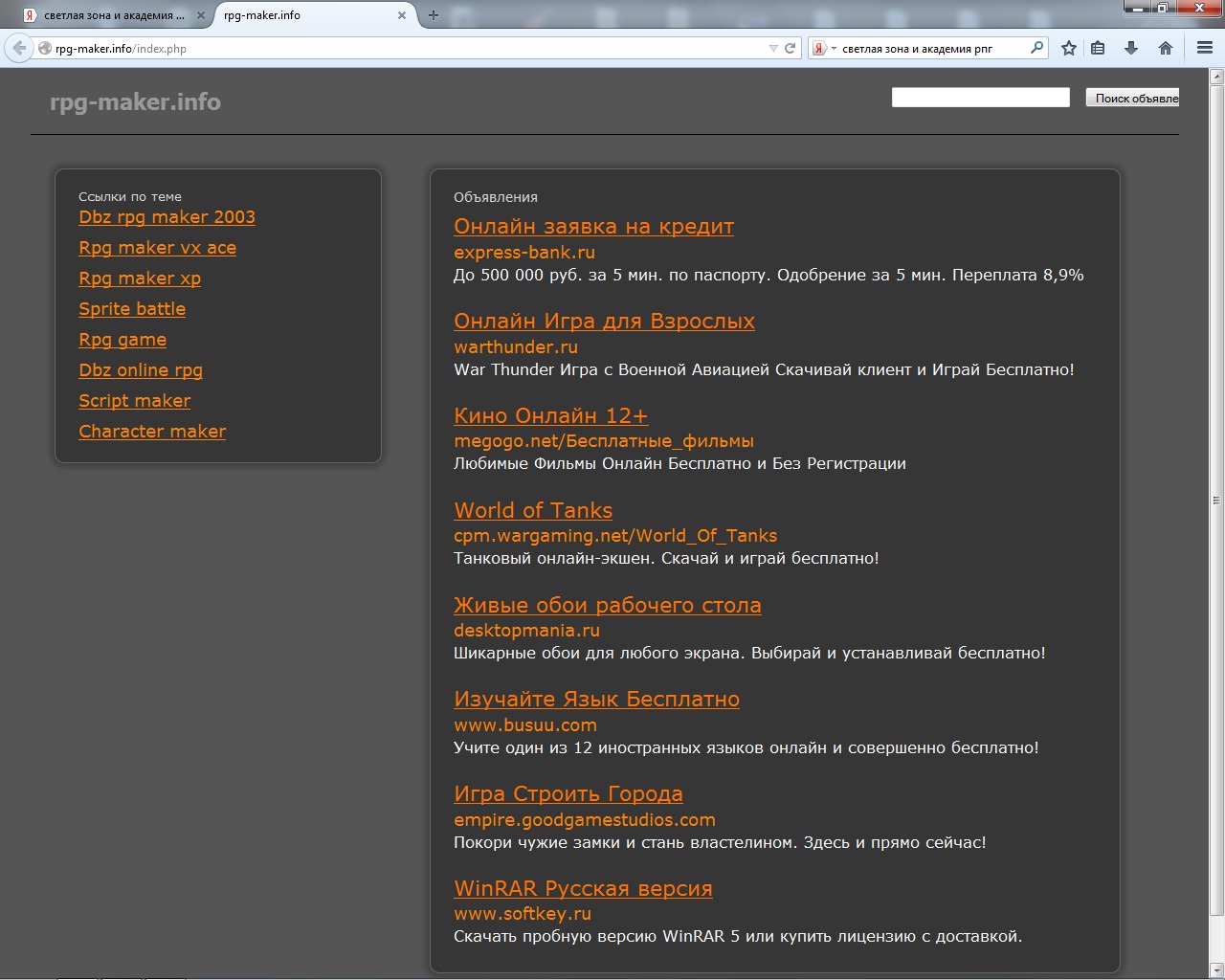
Task: Click the 'Объявления' heading text
Action: click(x=496, y=197)
